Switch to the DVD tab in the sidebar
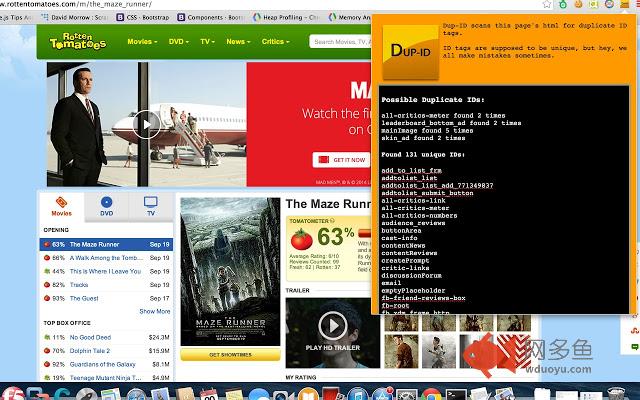 (107, 207)
